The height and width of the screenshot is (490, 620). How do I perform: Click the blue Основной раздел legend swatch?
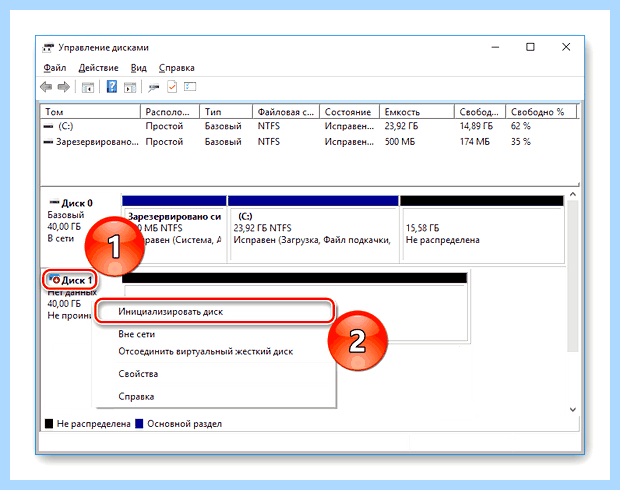point(139,424)
